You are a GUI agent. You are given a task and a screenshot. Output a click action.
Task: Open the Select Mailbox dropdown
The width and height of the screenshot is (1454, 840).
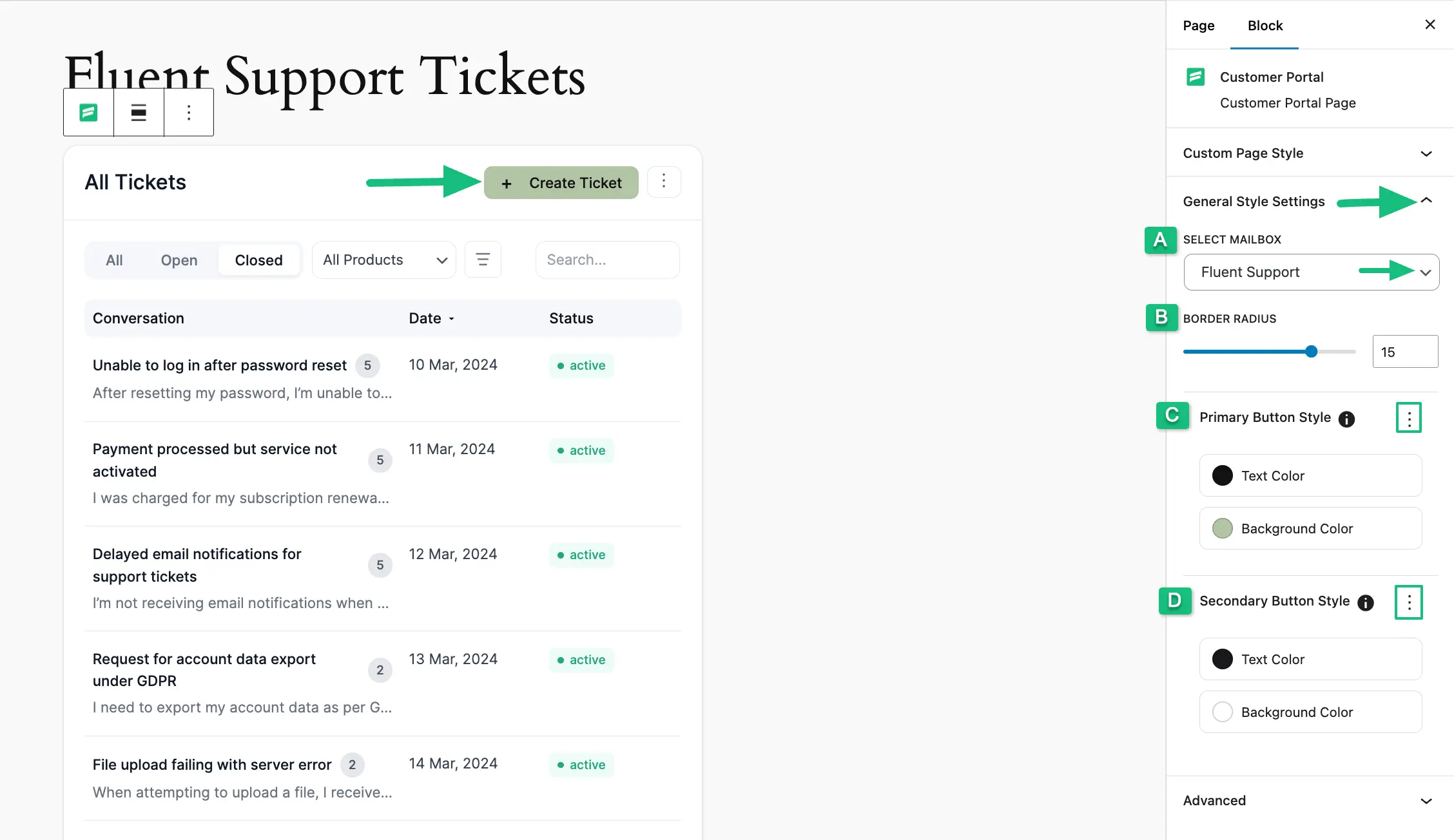tap(1311, 272)
